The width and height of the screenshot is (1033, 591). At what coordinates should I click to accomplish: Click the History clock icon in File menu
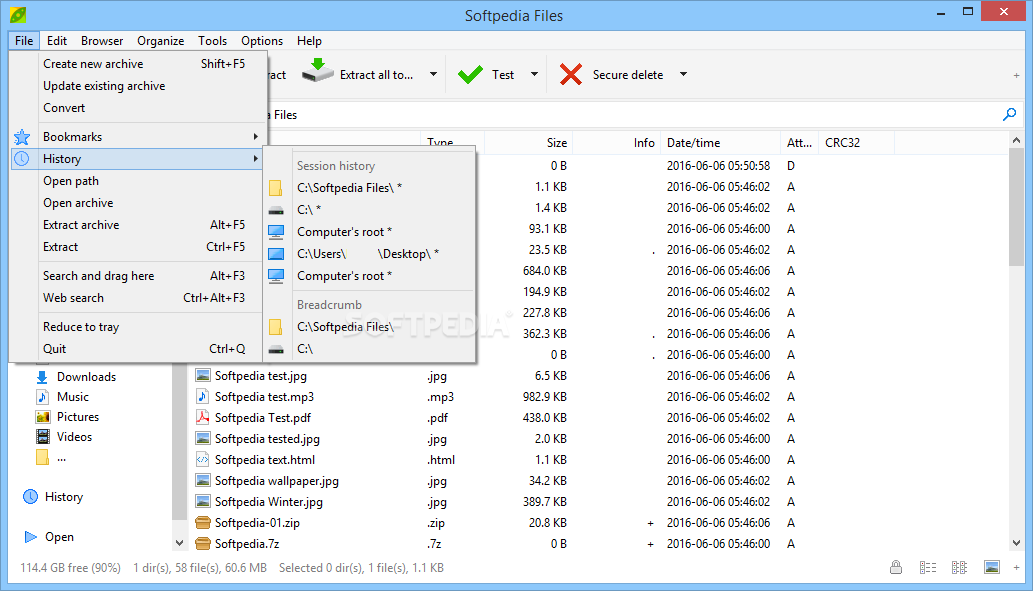click(22, 159)
